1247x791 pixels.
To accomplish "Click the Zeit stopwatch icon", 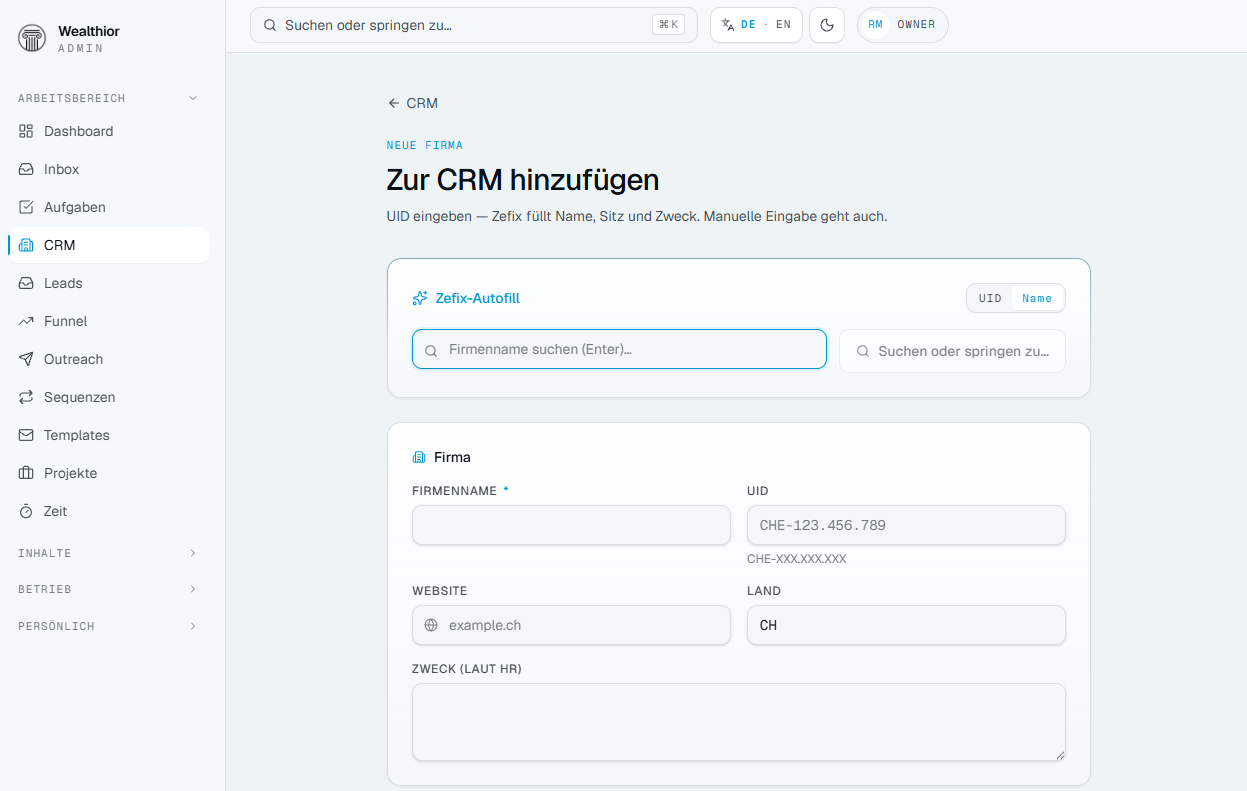I will tap(26, 511).
